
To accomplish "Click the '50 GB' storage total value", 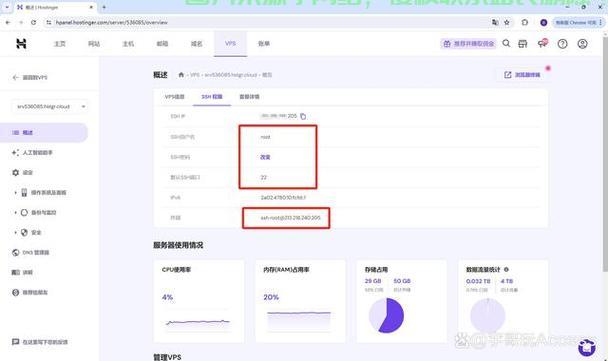I will tap(402, 281).
